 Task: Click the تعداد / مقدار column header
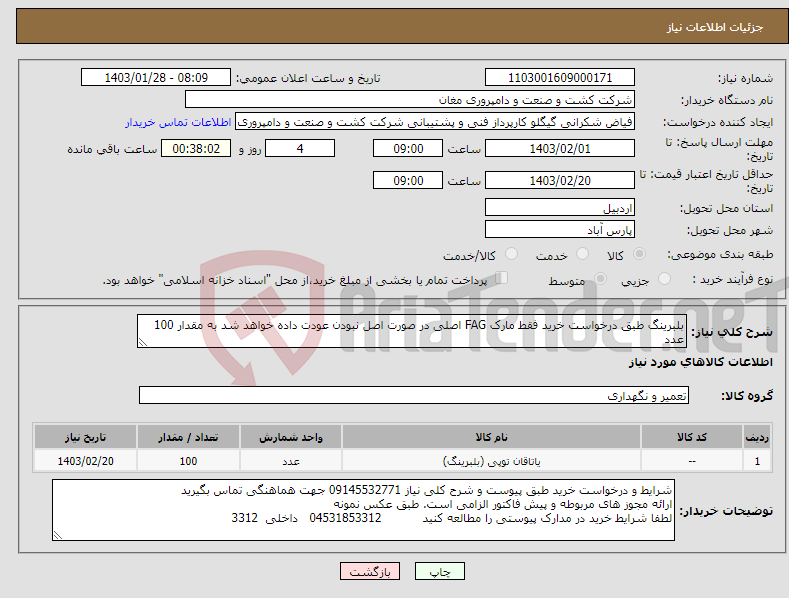[x=188, y=437]
